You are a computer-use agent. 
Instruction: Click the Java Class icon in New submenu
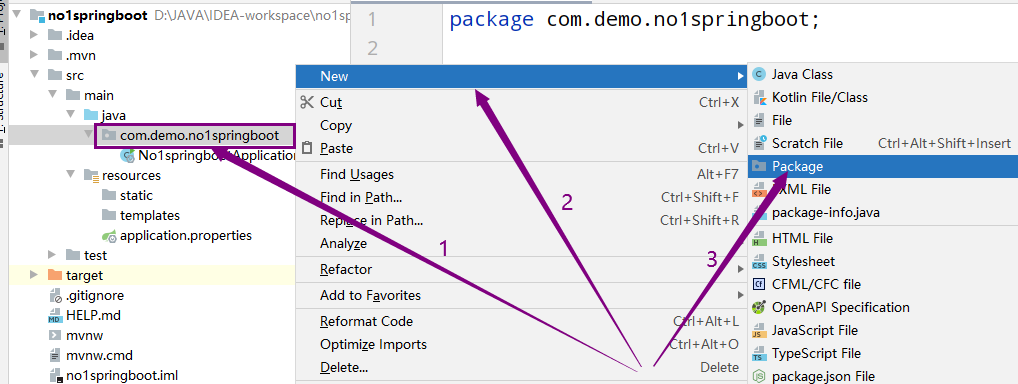758,75
